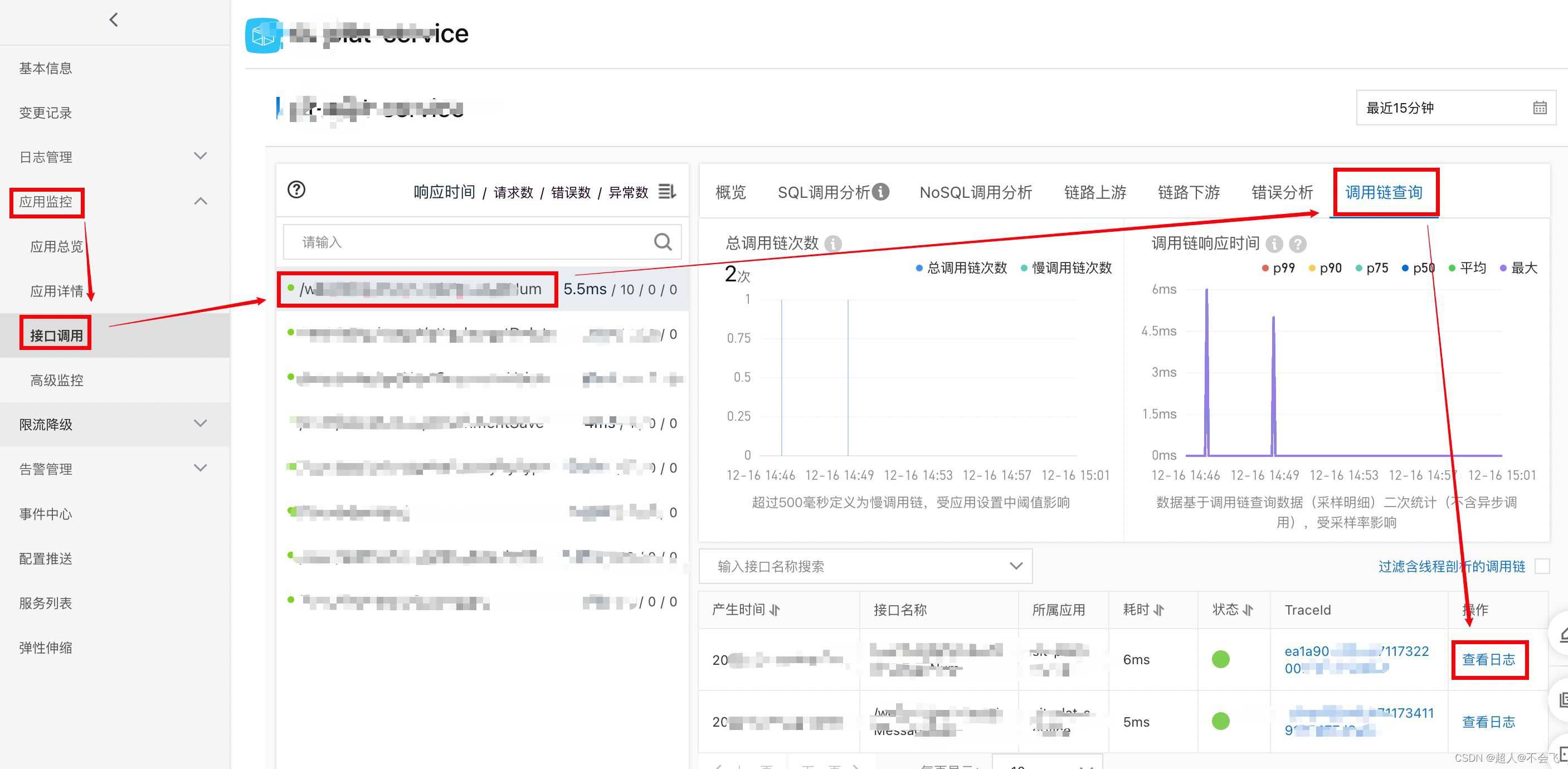The width and height of the screenshot is (1568, 769).
Task: Open 服务列表 in sidebar
Action: coord(46,603)
